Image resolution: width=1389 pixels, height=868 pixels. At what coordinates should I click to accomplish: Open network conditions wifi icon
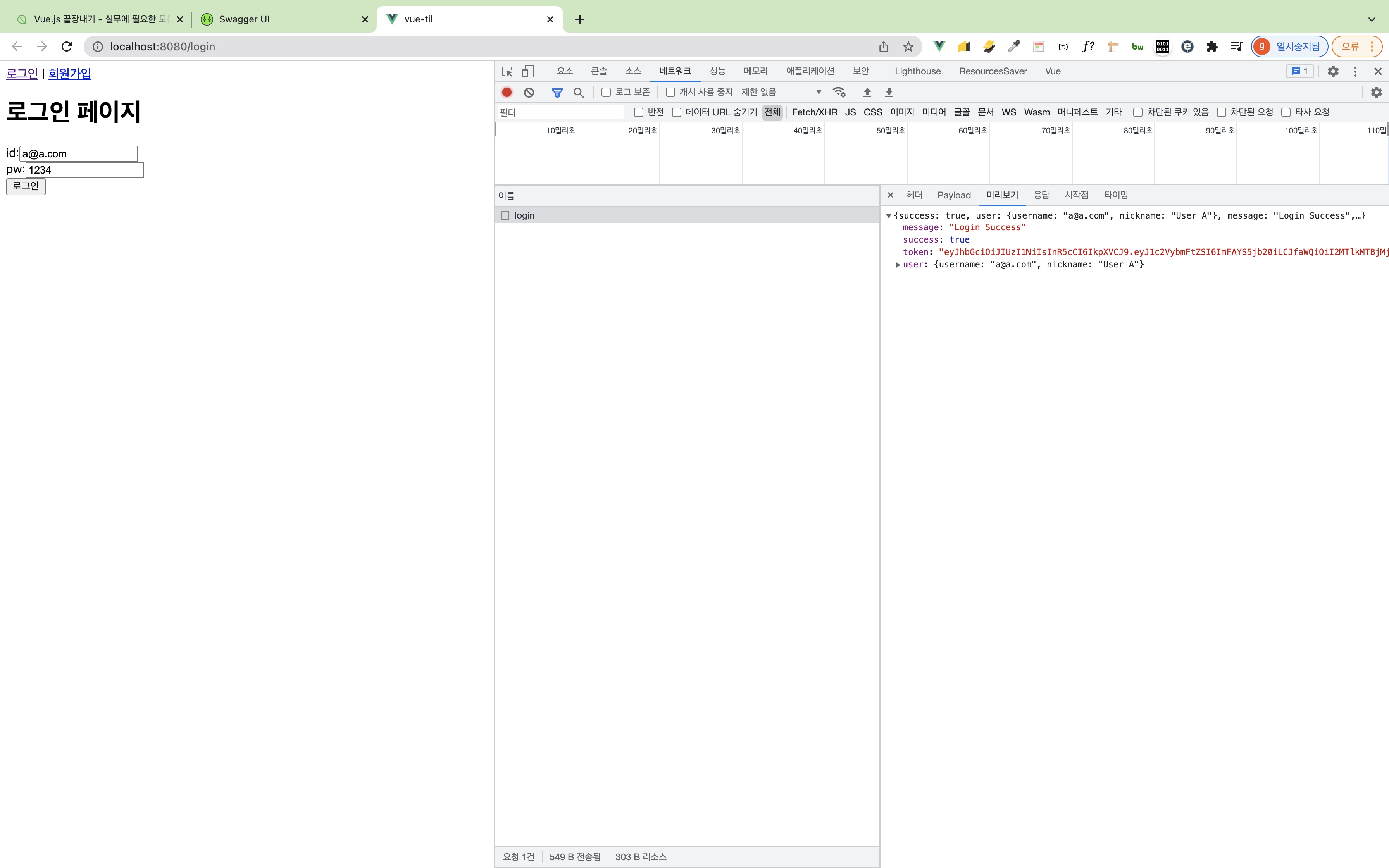point(839,92)
